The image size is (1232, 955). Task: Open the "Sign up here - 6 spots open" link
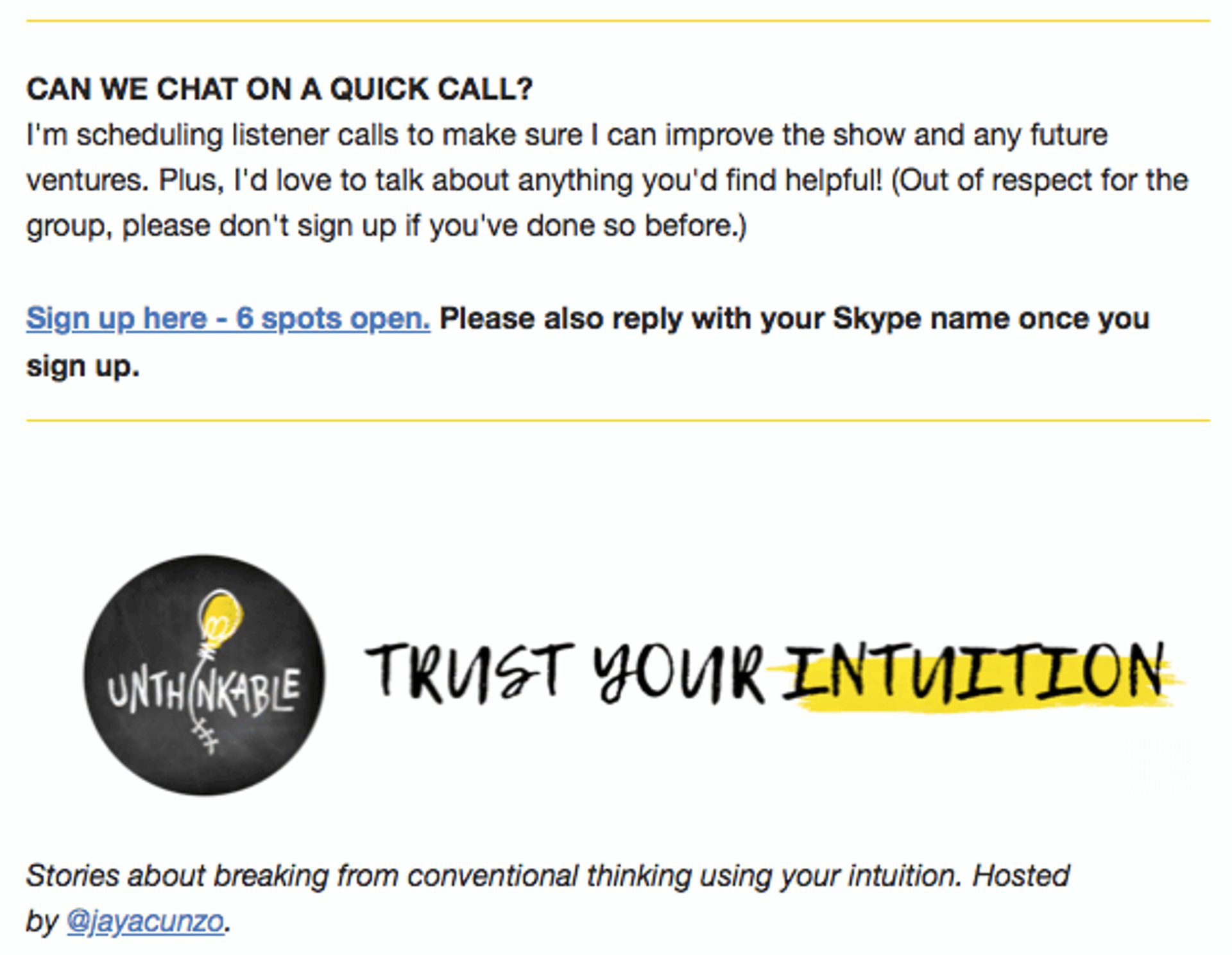coord(228,319)
